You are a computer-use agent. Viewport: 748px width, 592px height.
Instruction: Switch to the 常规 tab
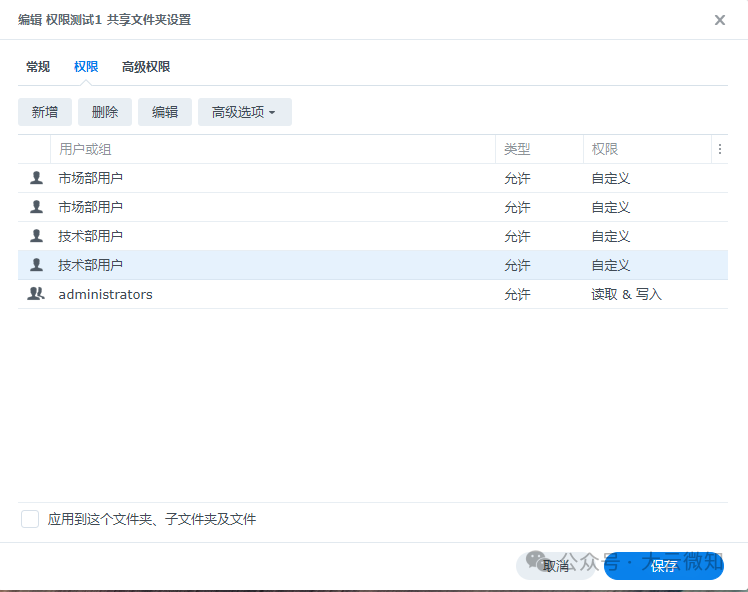[38, 67]
